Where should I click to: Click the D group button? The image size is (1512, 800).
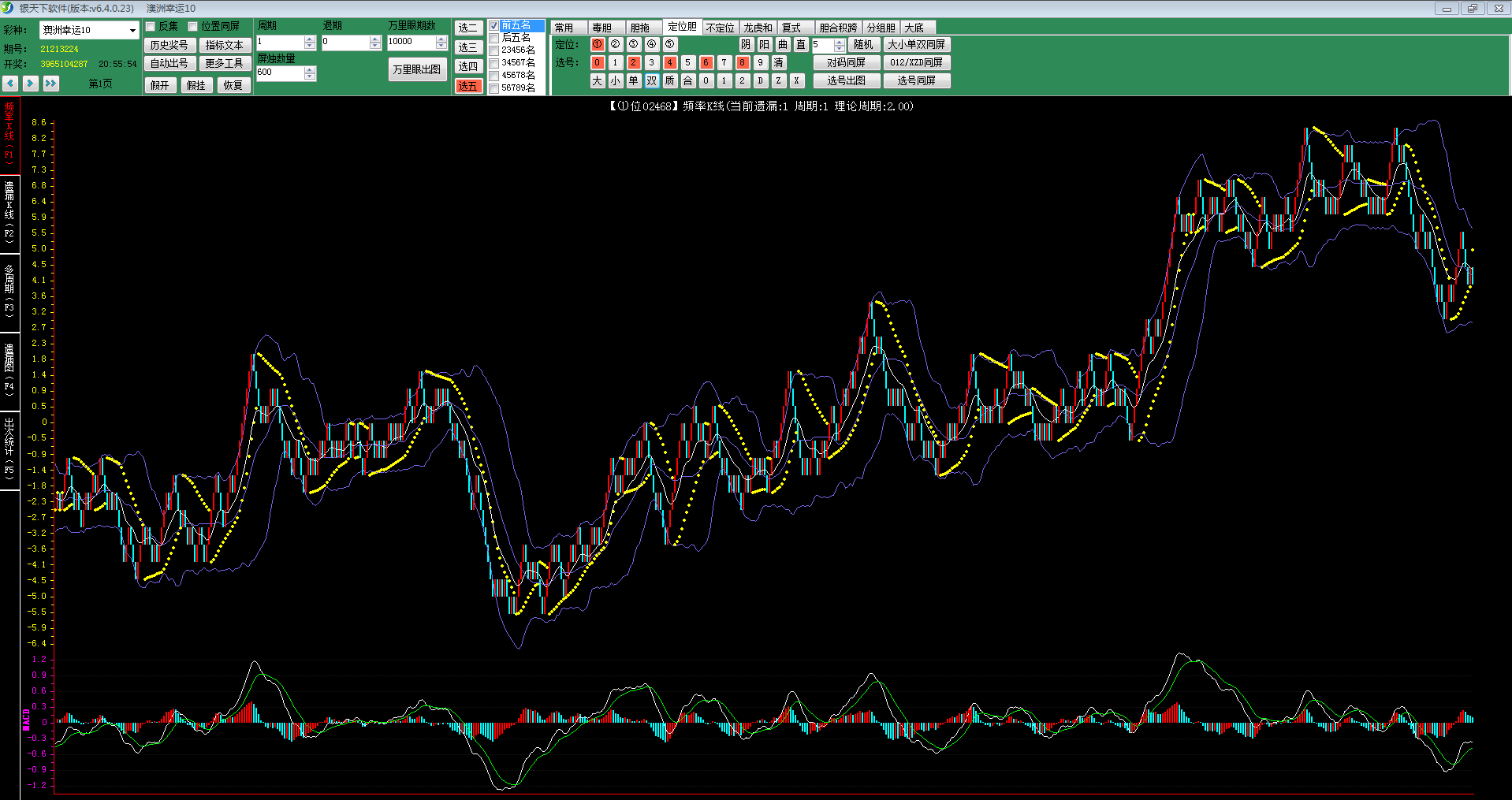click(x=761, y=80)
